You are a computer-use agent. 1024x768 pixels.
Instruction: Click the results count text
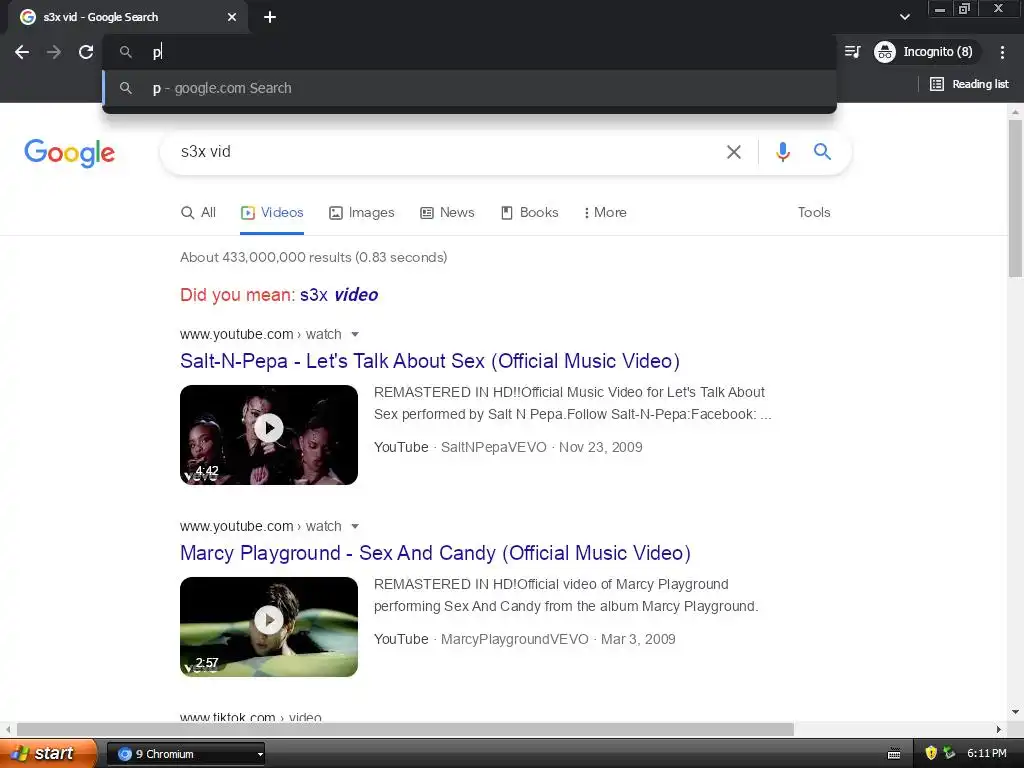pyautogui.click(x=313, y=257)
